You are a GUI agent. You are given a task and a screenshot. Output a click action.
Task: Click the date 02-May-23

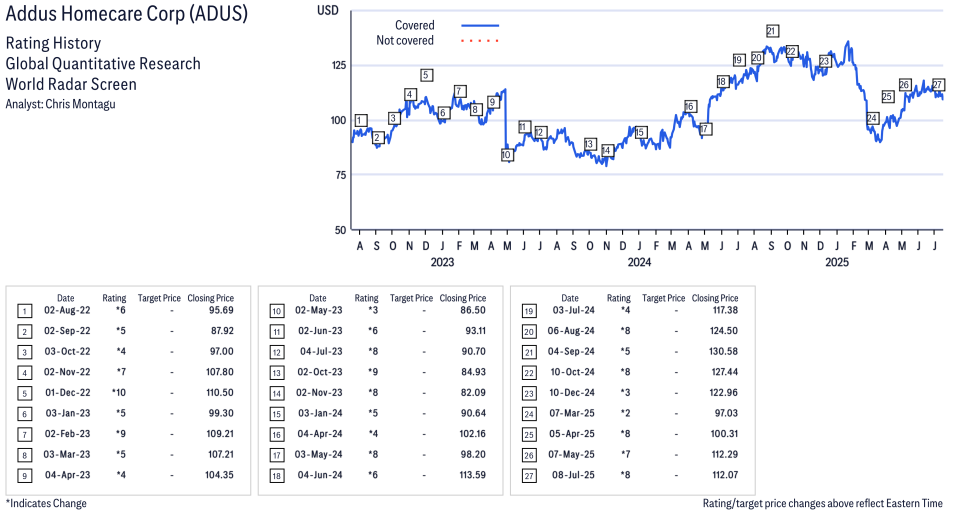(x=319, y=310)
